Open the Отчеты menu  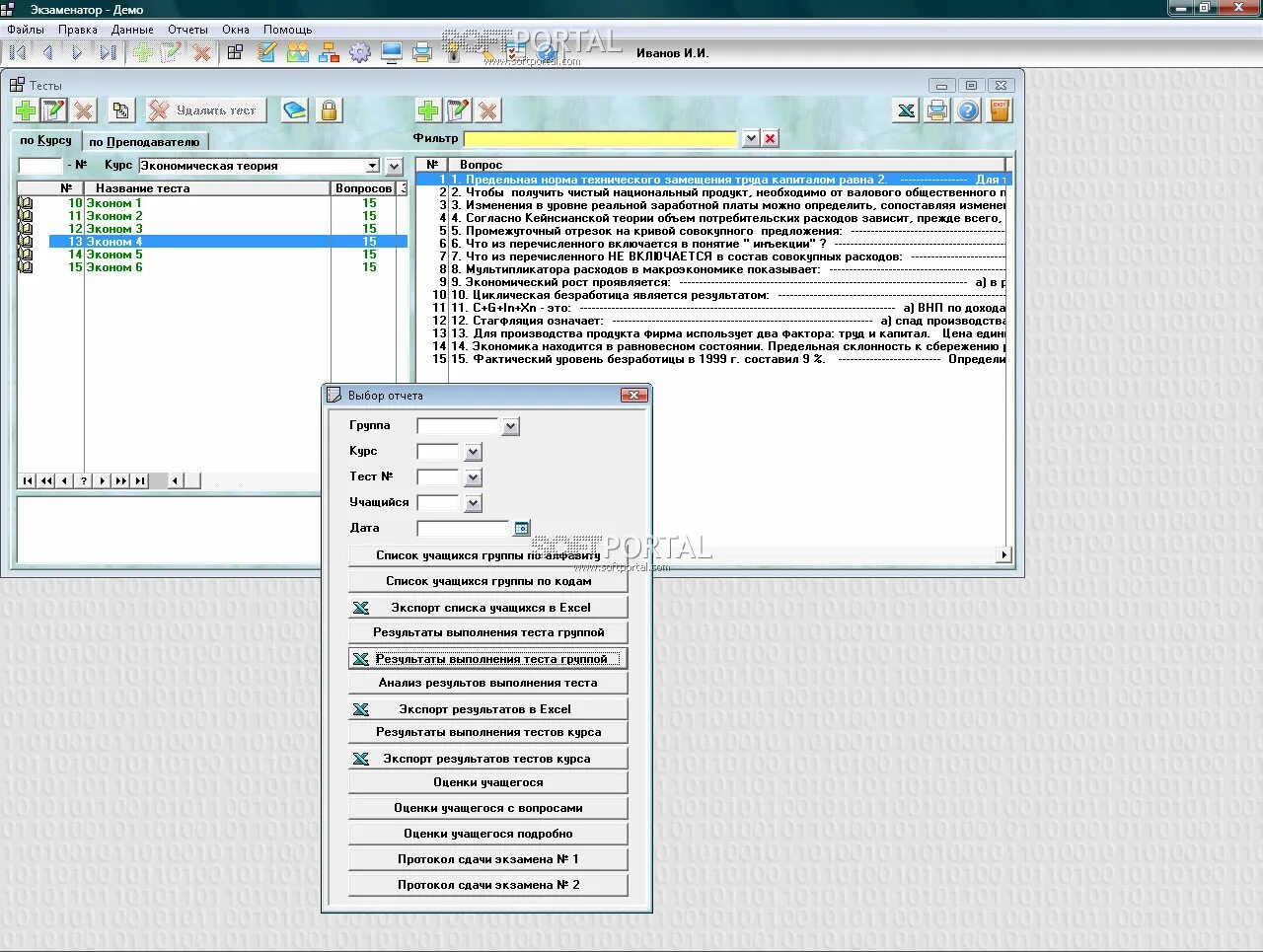point(187,30)
